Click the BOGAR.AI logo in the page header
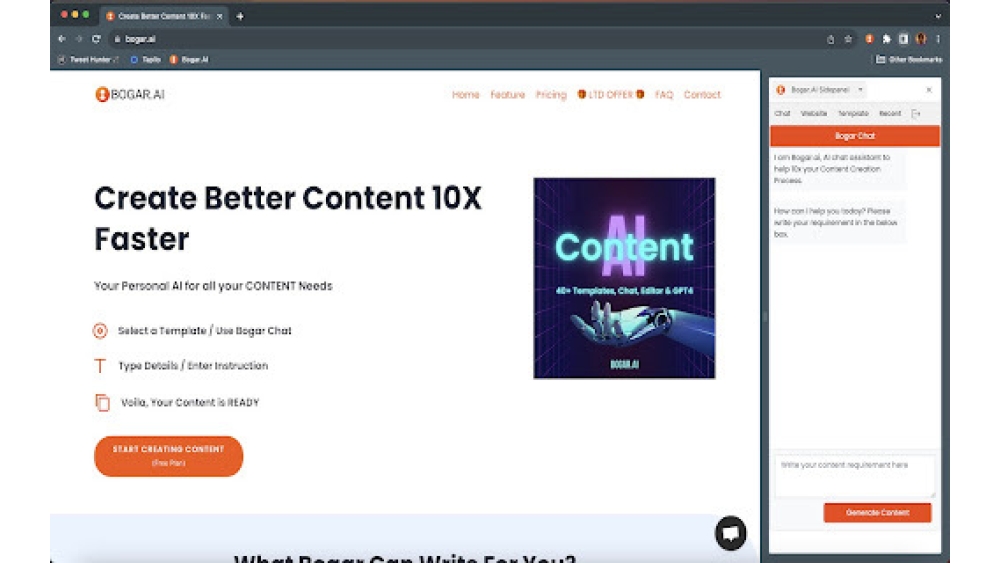 (130, 94)
